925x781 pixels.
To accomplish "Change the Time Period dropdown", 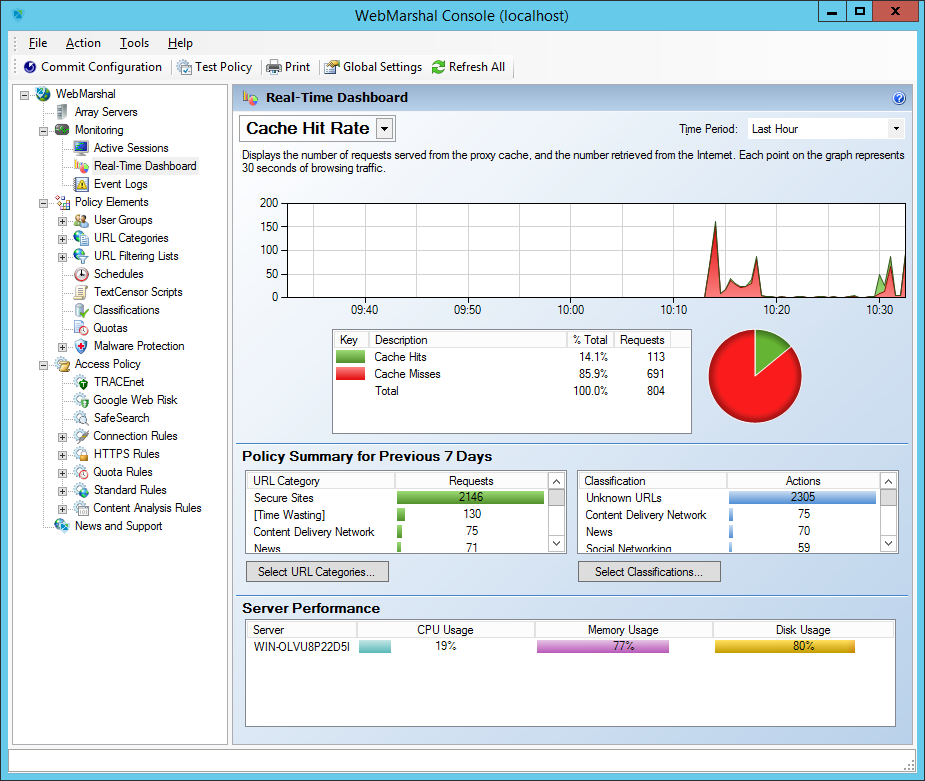I will (x=895, y=128).
